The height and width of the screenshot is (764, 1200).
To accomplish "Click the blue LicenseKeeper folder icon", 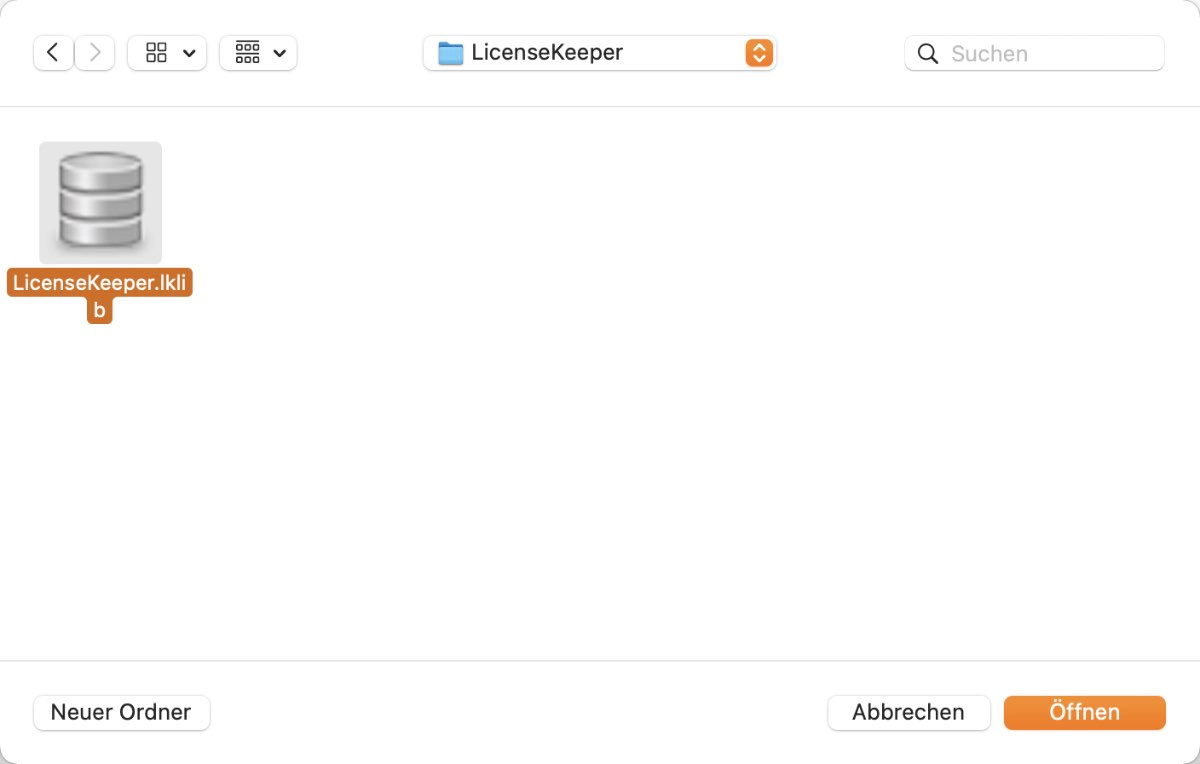I will (451, 53).
